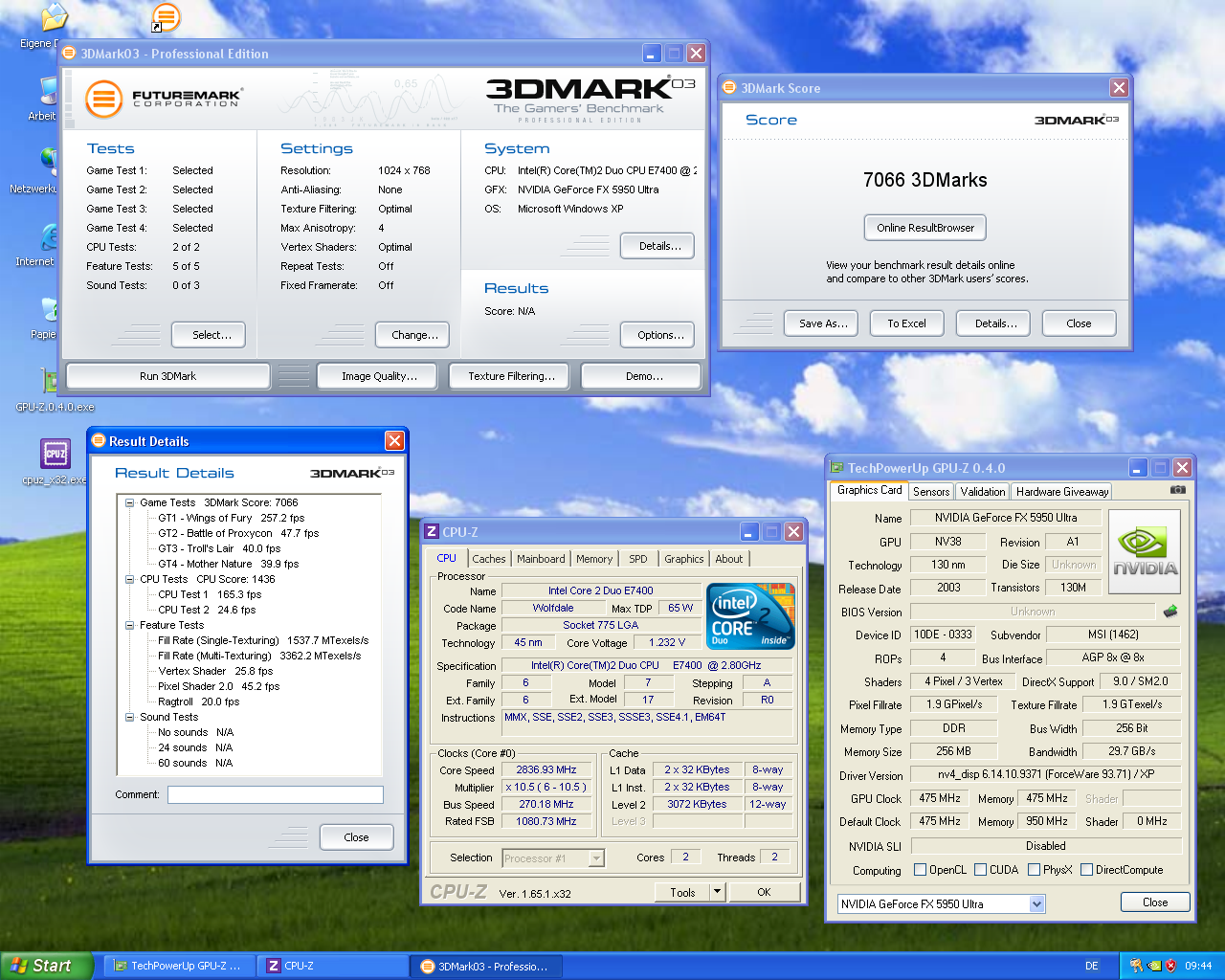Viewport: 1225px width, 980px height.
Task: Click the Intel Core 2 Duo logo
Action: pyautogui.click(x=750, y=616)
